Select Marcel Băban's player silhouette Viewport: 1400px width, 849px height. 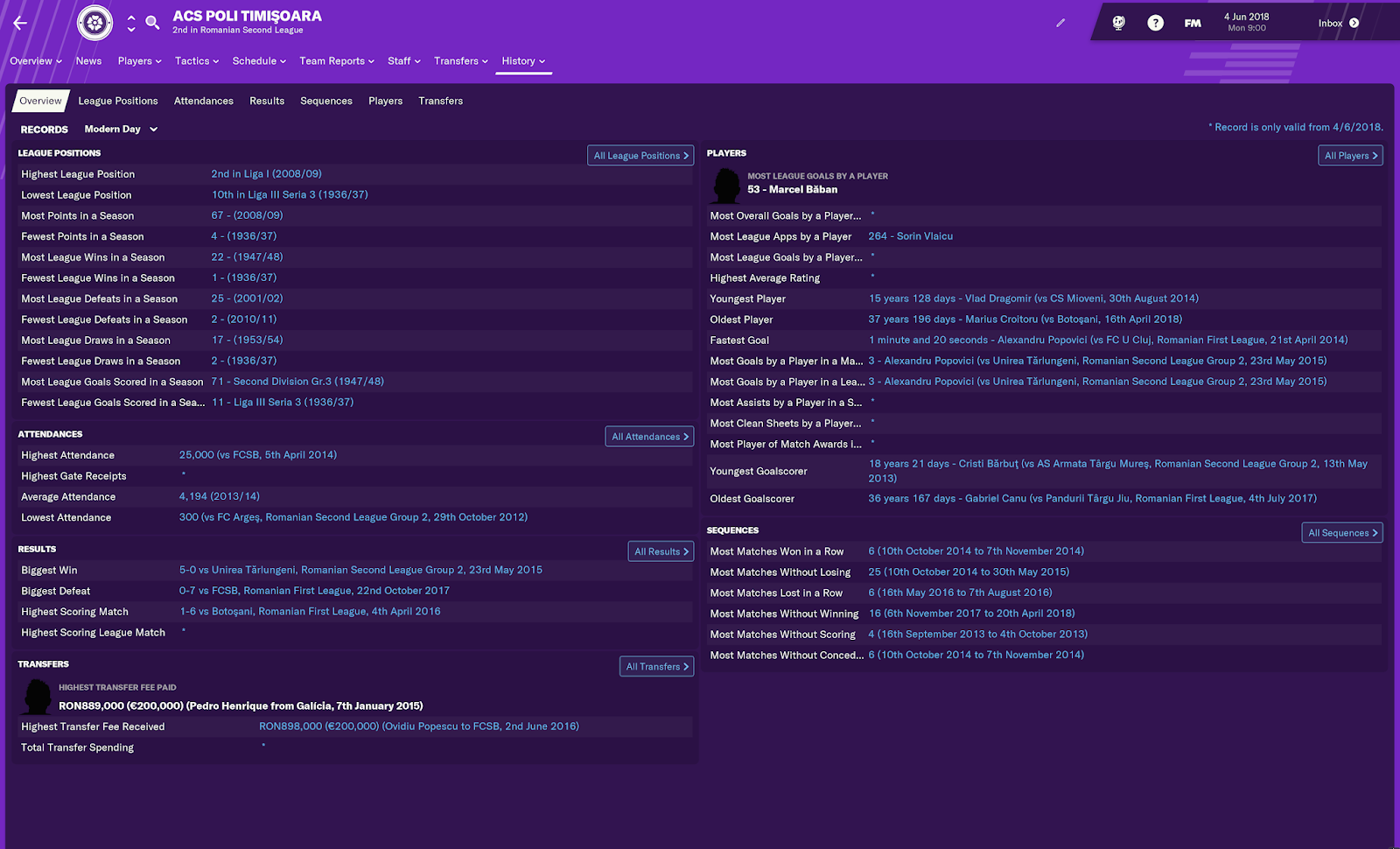click(726, 185)
